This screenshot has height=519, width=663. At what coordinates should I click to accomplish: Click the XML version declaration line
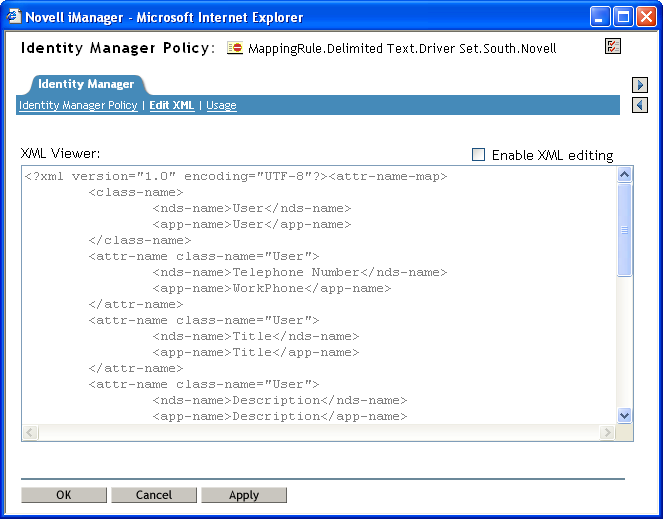tap(236, 176)
